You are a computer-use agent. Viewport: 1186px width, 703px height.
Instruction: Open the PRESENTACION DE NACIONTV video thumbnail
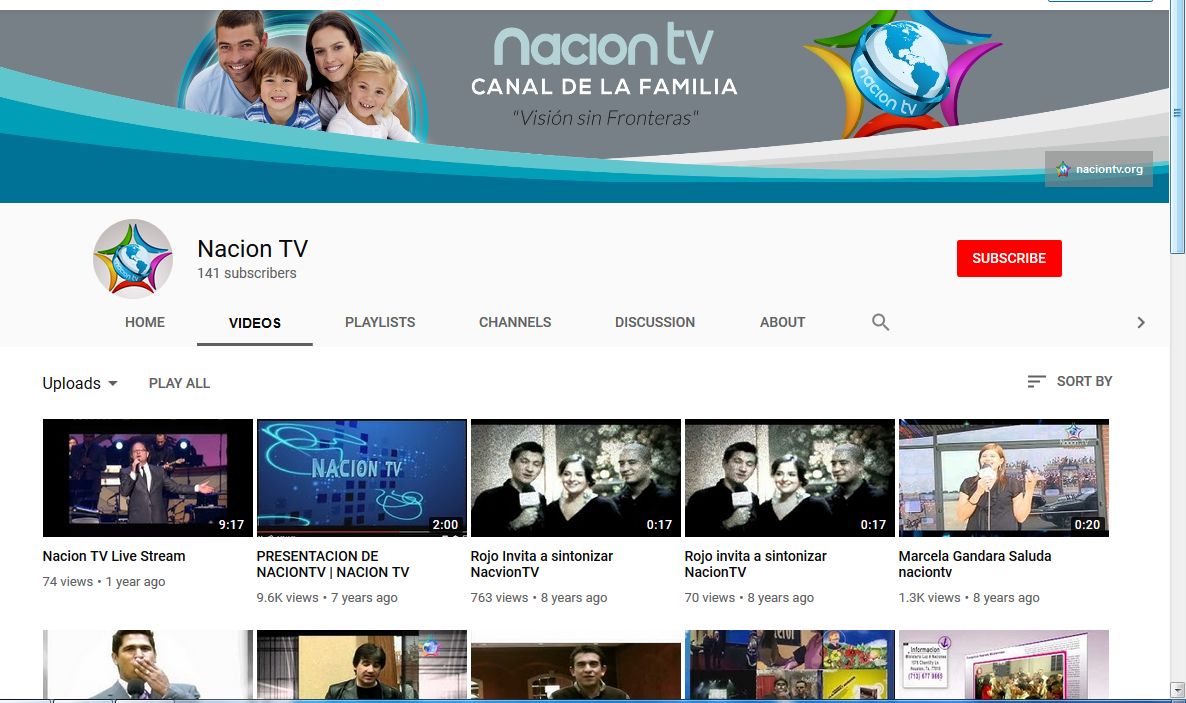[x=362, y=478]
